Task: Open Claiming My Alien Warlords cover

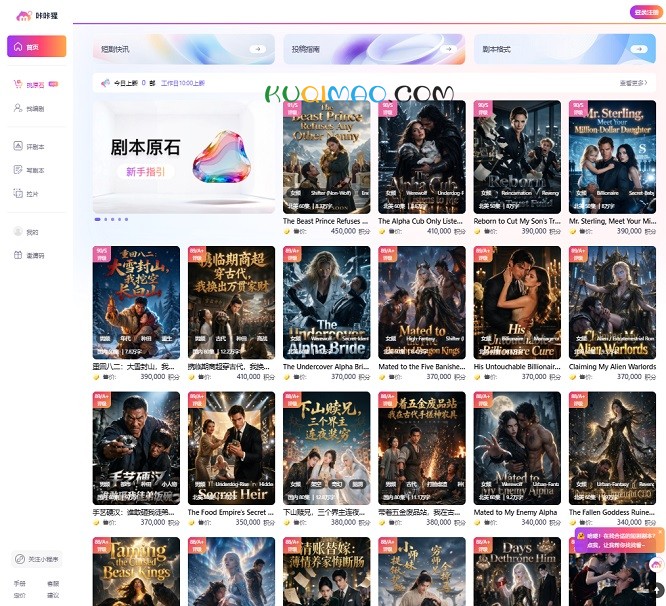Action: (x=612, y=303)
